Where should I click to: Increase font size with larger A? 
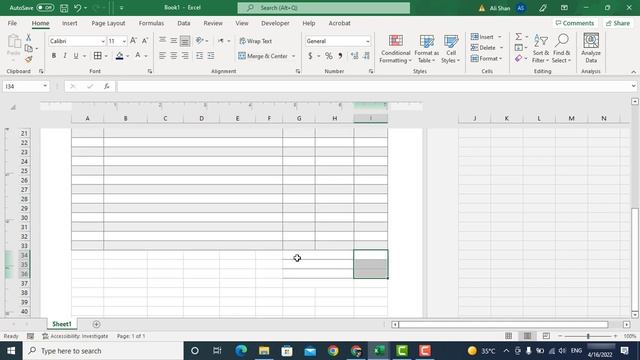133,41
